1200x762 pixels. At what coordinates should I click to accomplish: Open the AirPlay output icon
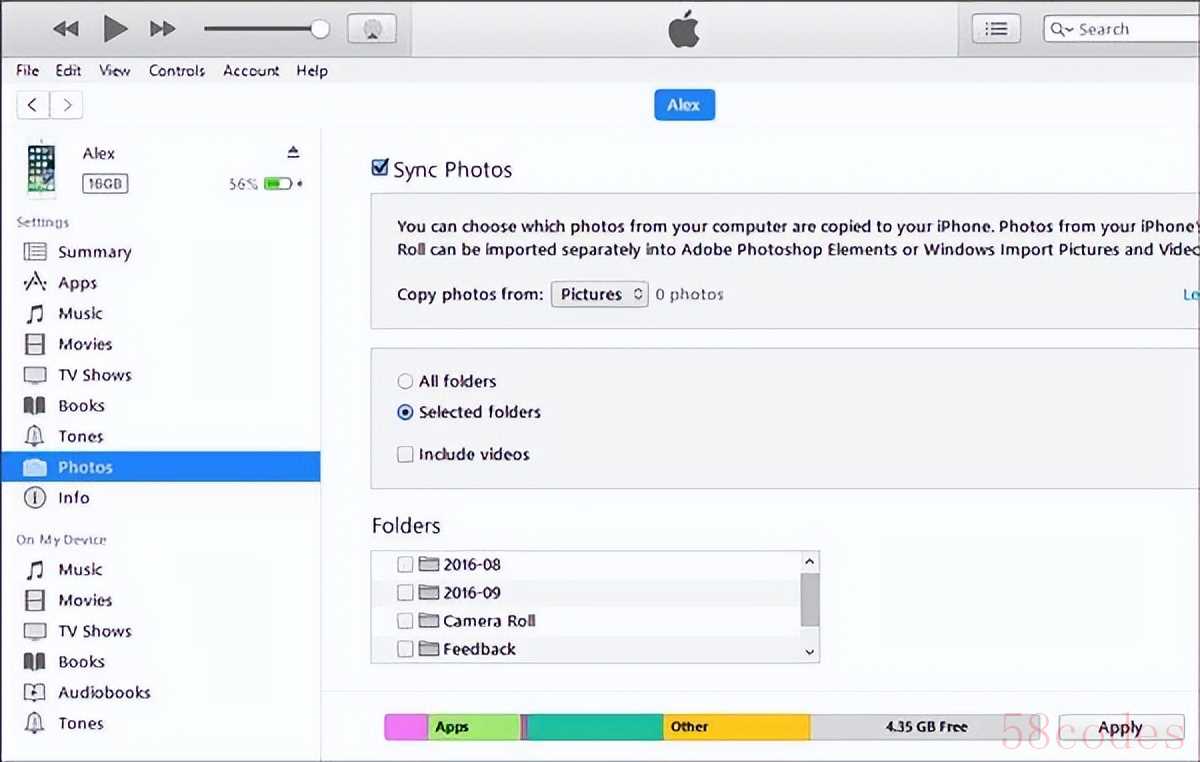tap(372, 29)
